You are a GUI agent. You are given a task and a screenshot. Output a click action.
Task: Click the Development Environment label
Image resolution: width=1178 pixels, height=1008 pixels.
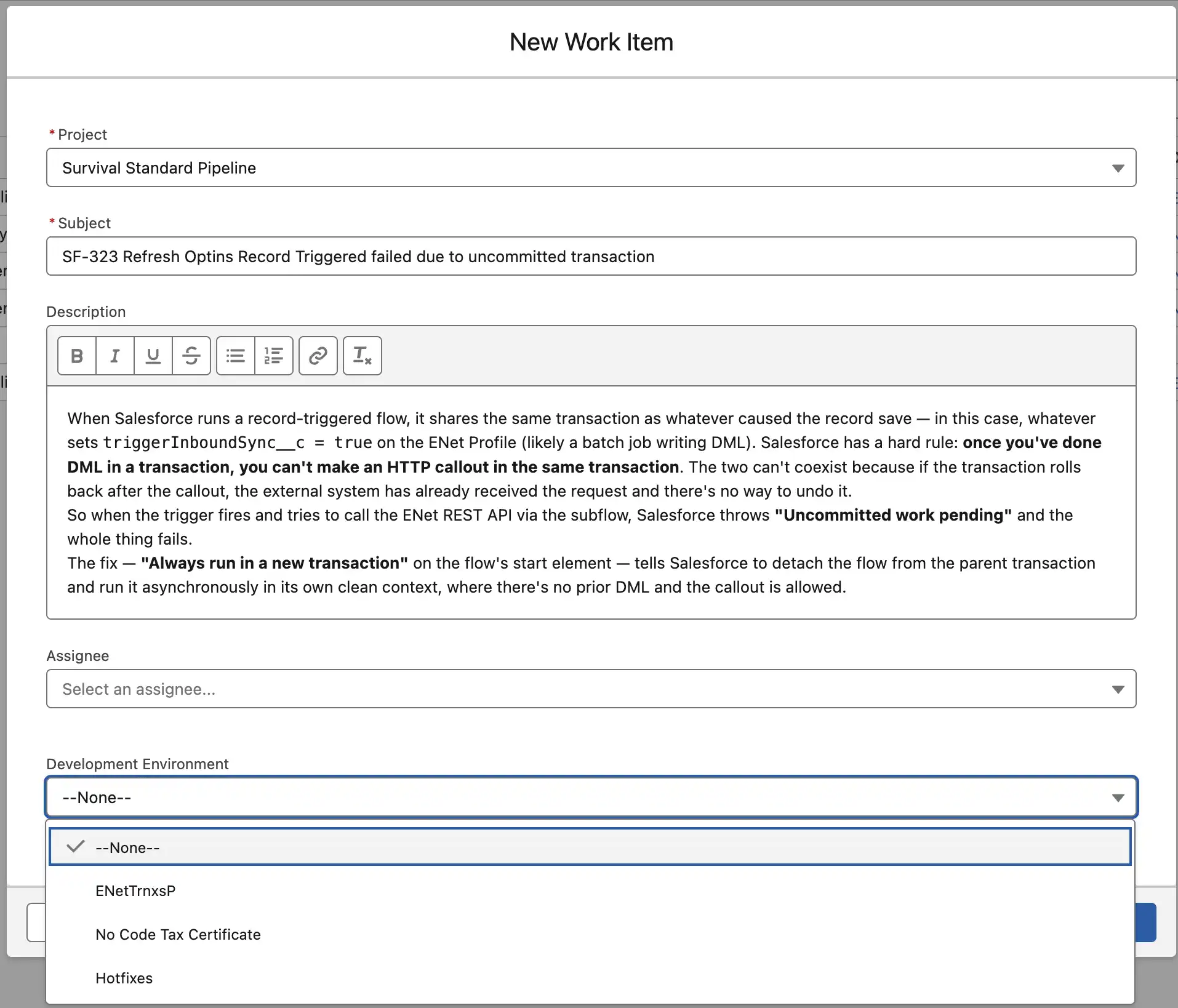point(137,764)
